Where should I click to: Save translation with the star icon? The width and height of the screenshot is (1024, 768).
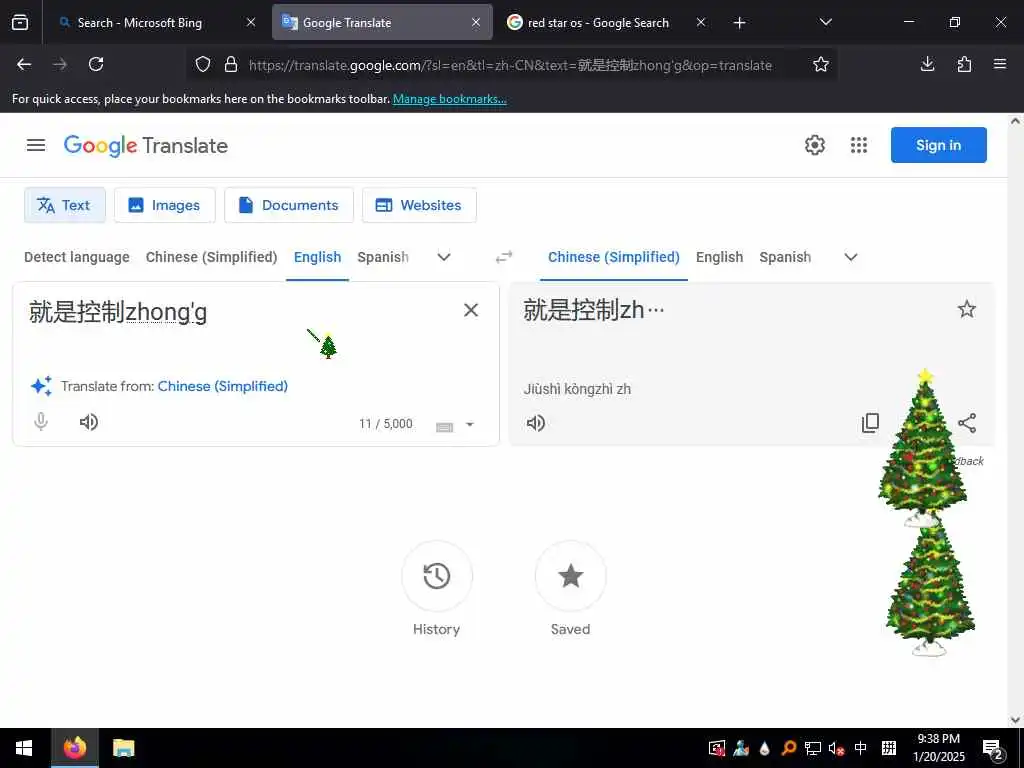[x=967, y=310]
